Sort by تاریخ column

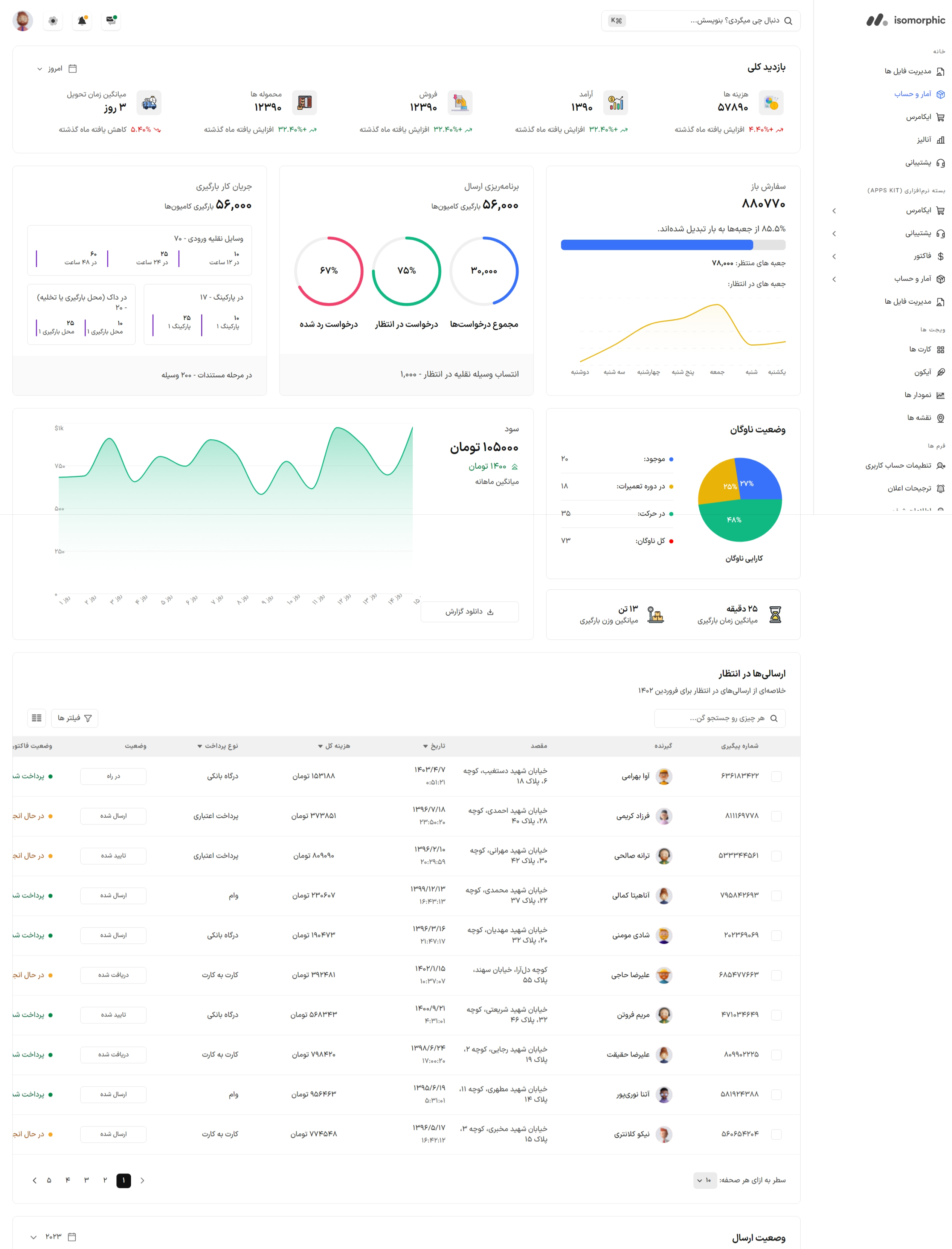coord(434,746)
